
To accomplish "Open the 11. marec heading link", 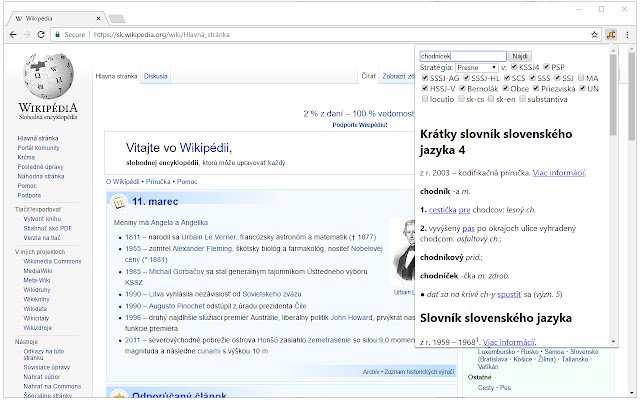I will point(155,202).
